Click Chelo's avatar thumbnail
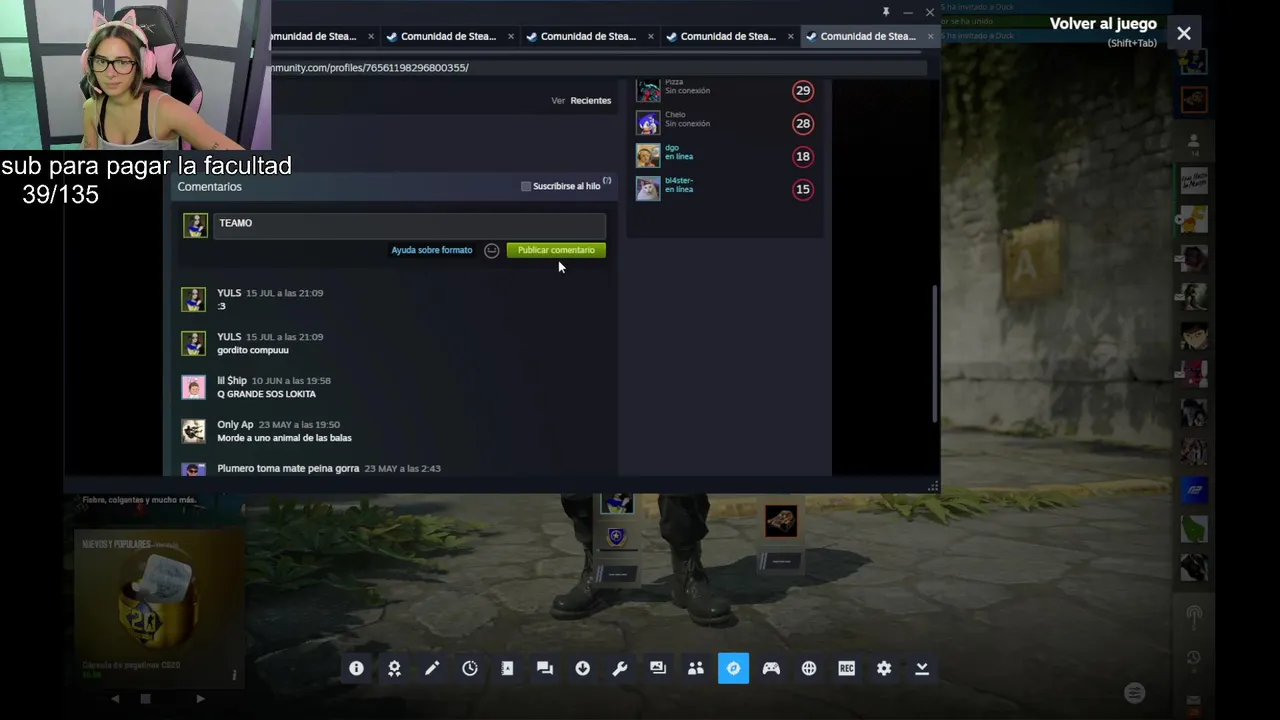Image resolution: width=1280 pixels, height=720 pixels. 648,123
